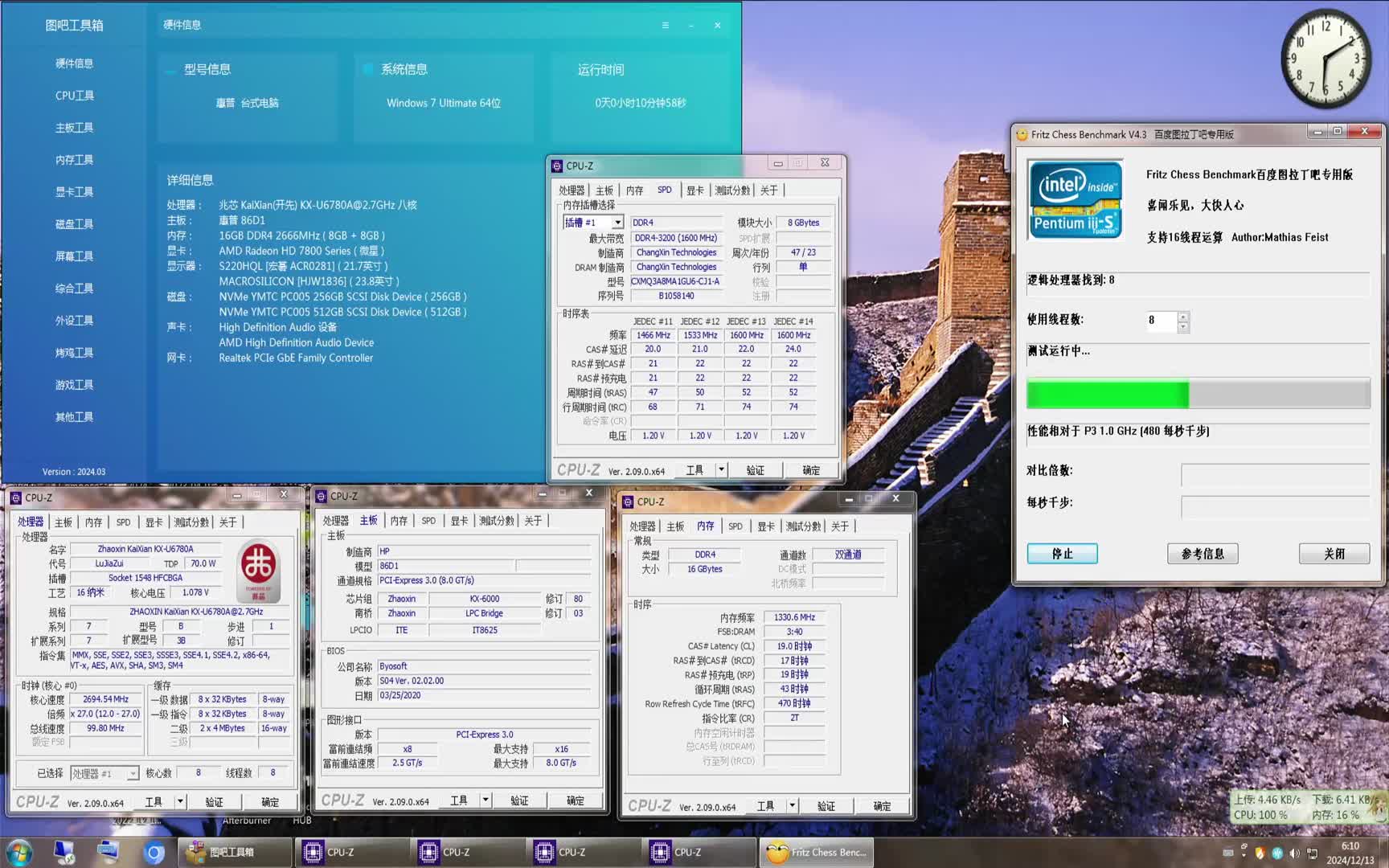Click the Windows Start orb
Image resolution: width=1389 pixels, height=868 pixels.
19,852
